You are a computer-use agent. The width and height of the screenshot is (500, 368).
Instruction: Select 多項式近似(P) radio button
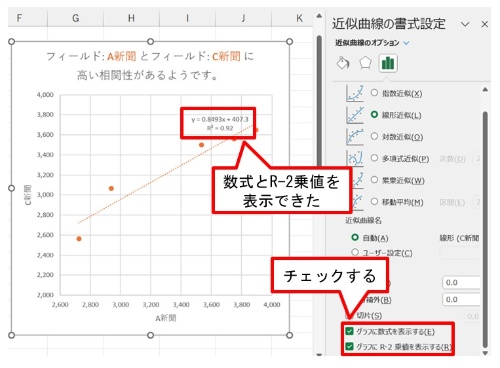pyautogui.click(x=374, y=158)
